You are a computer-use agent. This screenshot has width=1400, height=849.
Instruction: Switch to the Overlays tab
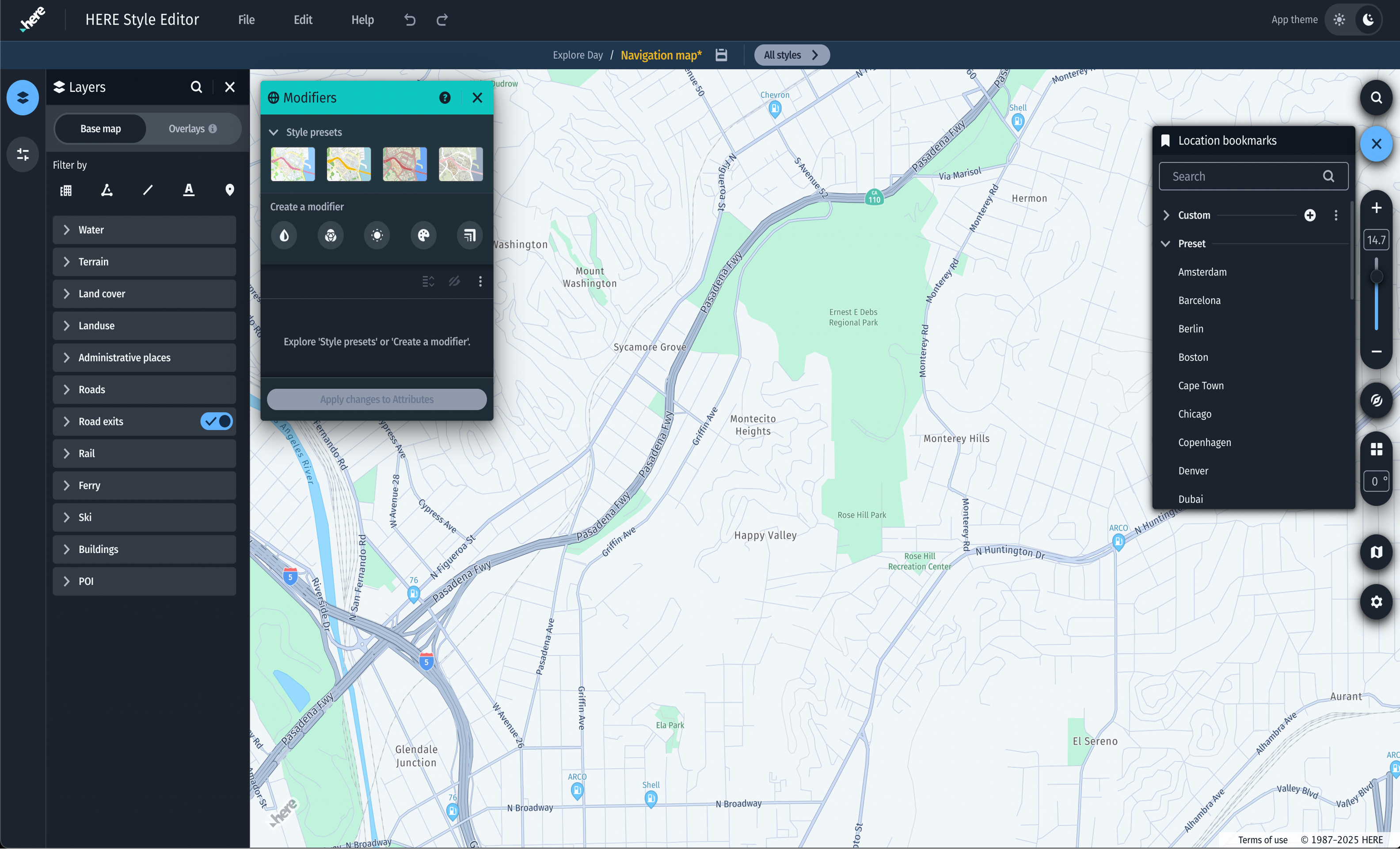coord(187,129)
